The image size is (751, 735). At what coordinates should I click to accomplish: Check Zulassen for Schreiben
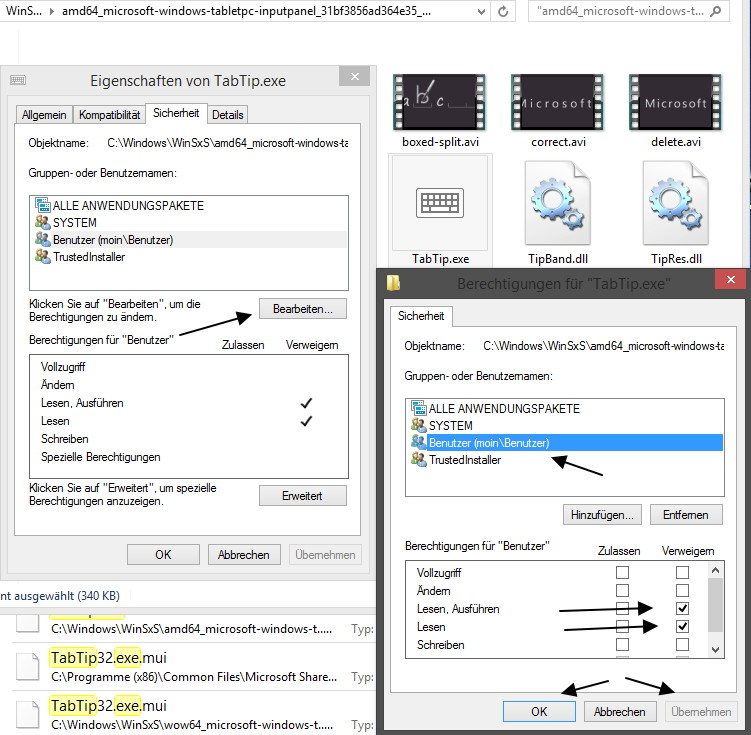pyautogui.click(x=622, y=645)
